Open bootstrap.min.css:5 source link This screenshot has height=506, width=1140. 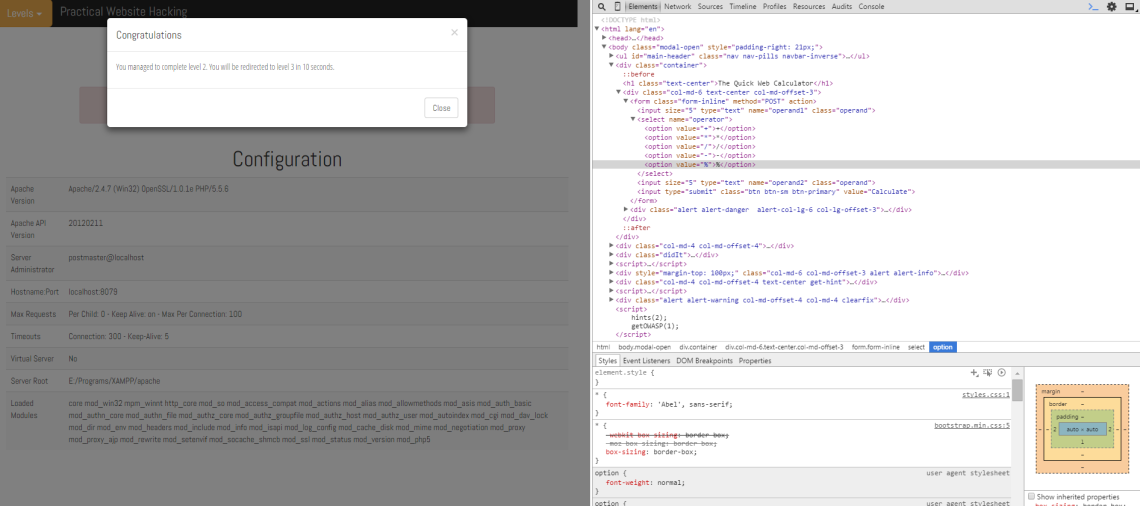pos(972,425)
